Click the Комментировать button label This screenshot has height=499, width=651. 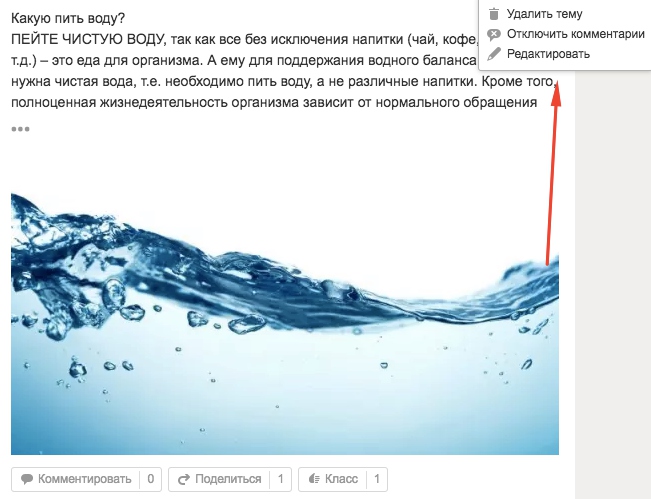85,479
